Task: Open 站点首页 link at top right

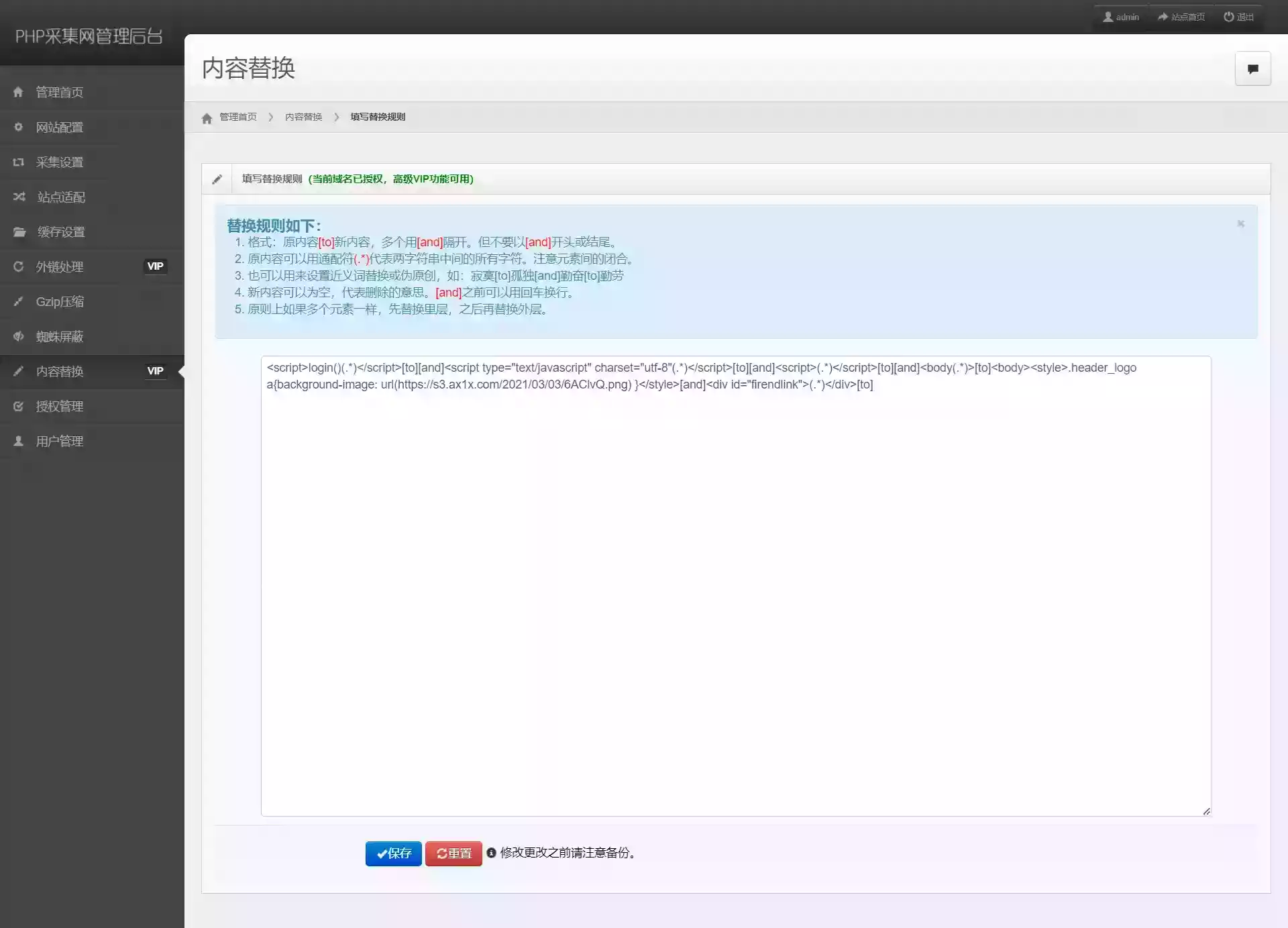Action: pos(1181,16)
